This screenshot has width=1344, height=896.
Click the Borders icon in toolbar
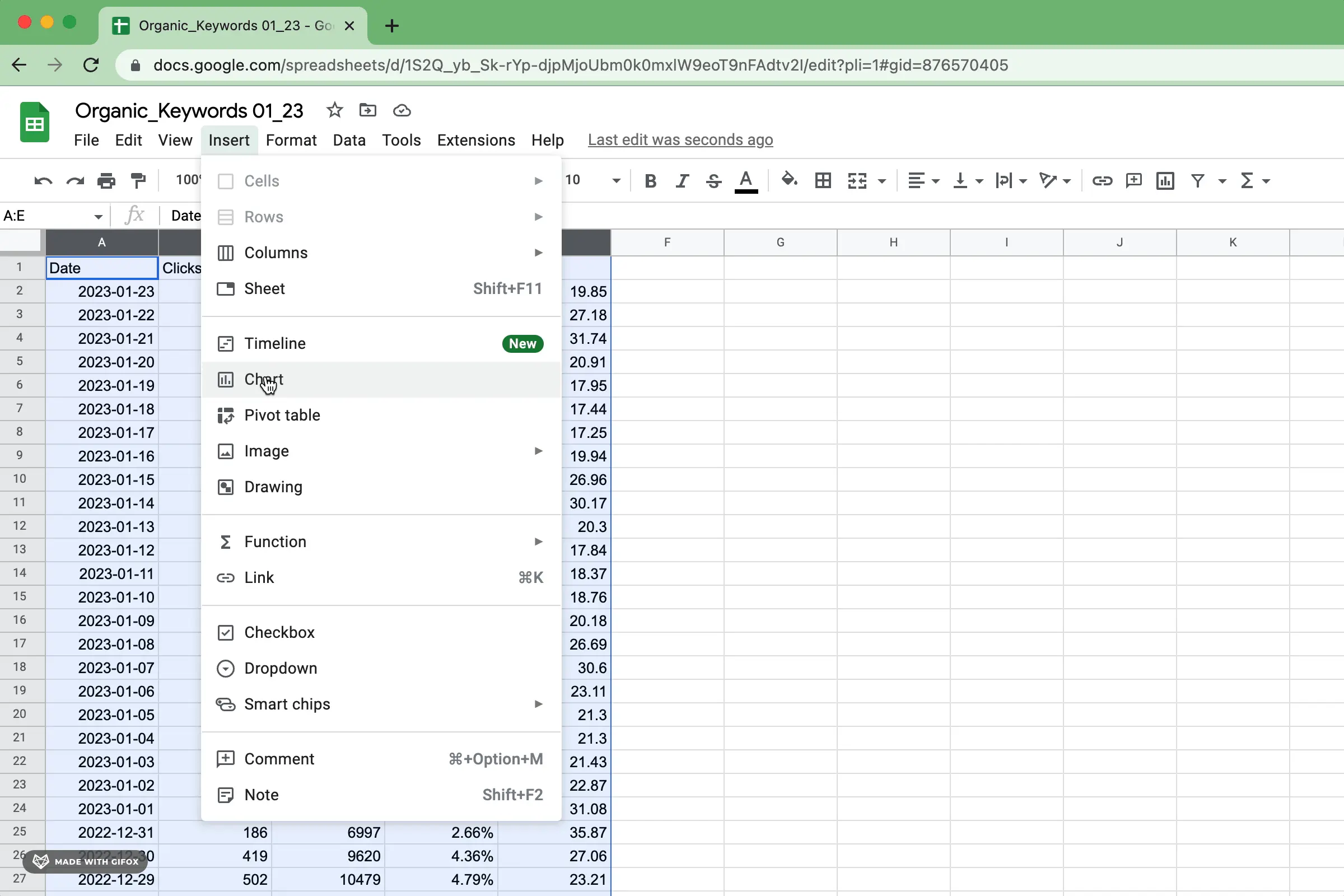point(823,180)
